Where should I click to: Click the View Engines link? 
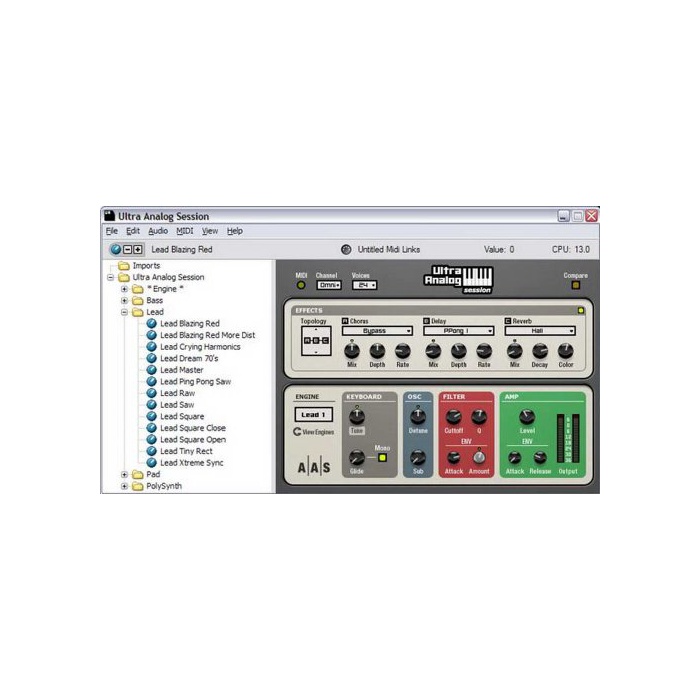313,432
